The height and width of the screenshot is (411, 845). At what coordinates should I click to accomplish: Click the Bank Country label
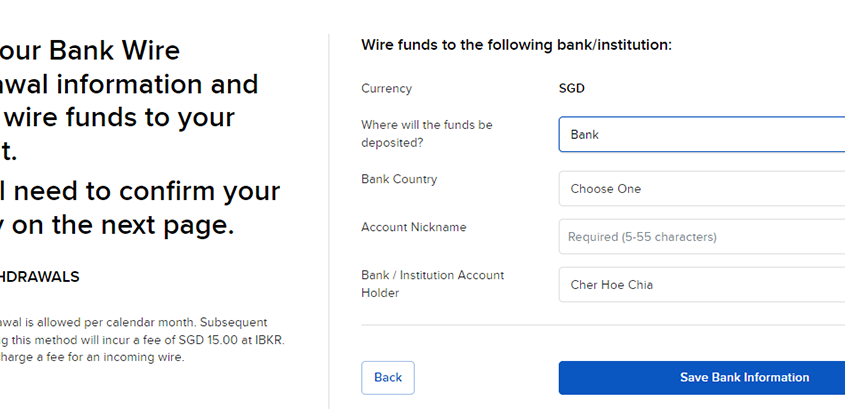click(x=399, y=179)
